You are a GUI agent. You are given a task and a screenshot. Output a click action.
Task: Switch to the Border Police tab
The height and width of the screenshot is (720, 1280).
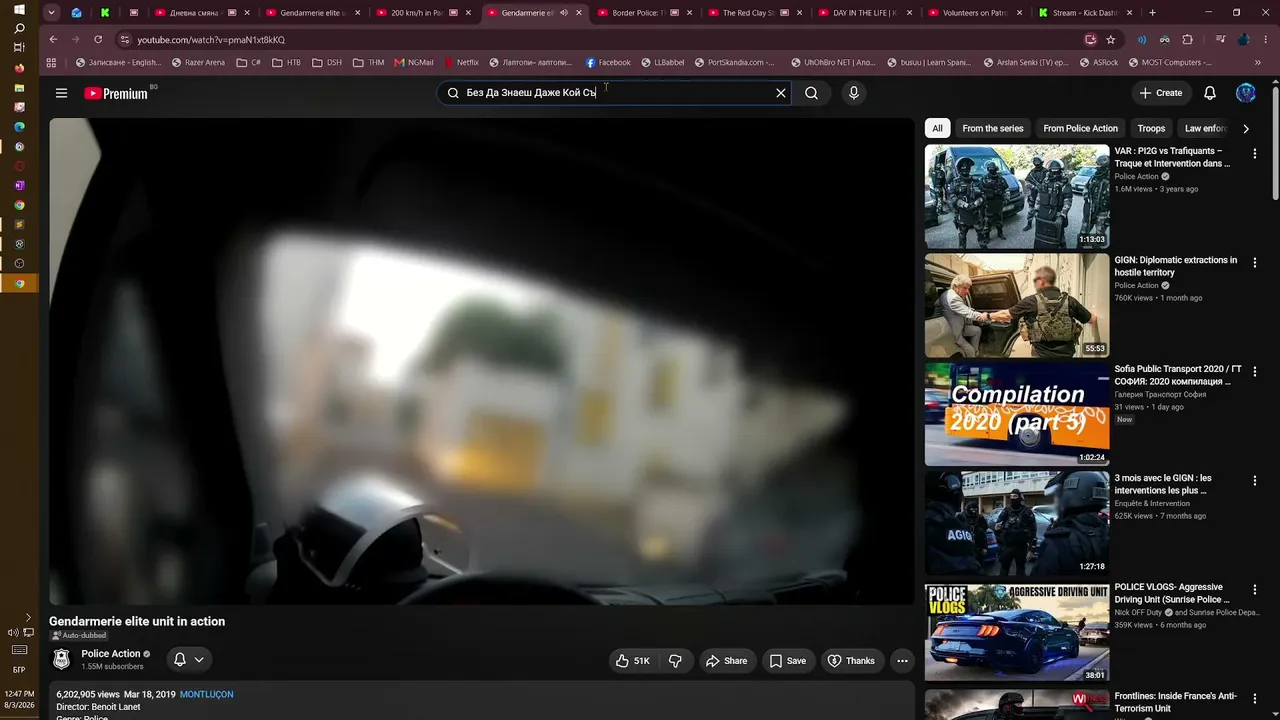(645, 13)
